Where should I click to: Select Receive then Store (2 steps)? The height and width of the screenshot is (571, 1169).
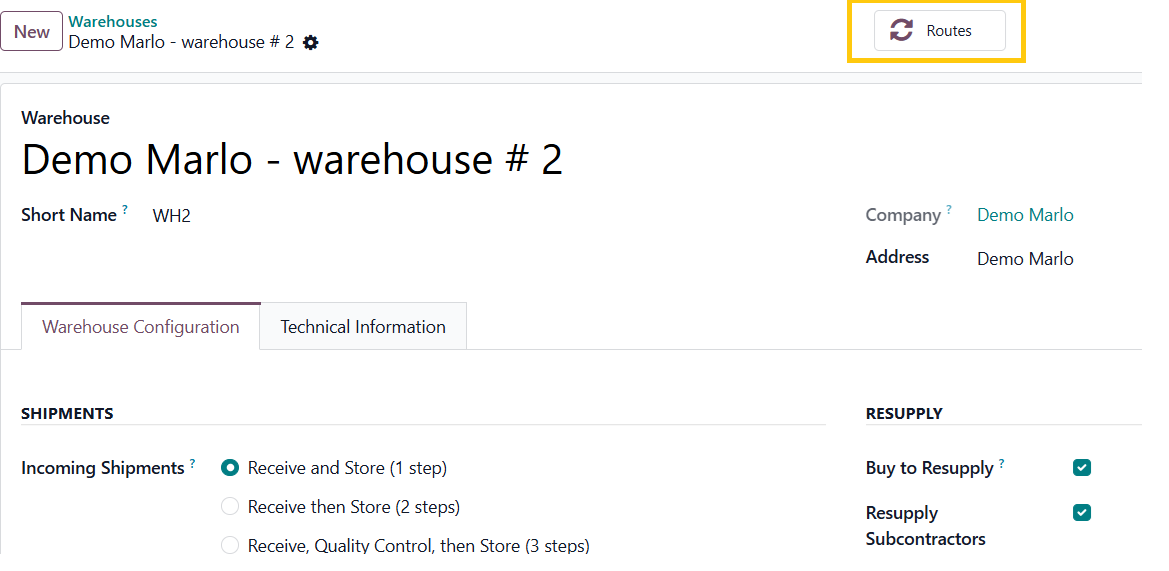[230, 507]
